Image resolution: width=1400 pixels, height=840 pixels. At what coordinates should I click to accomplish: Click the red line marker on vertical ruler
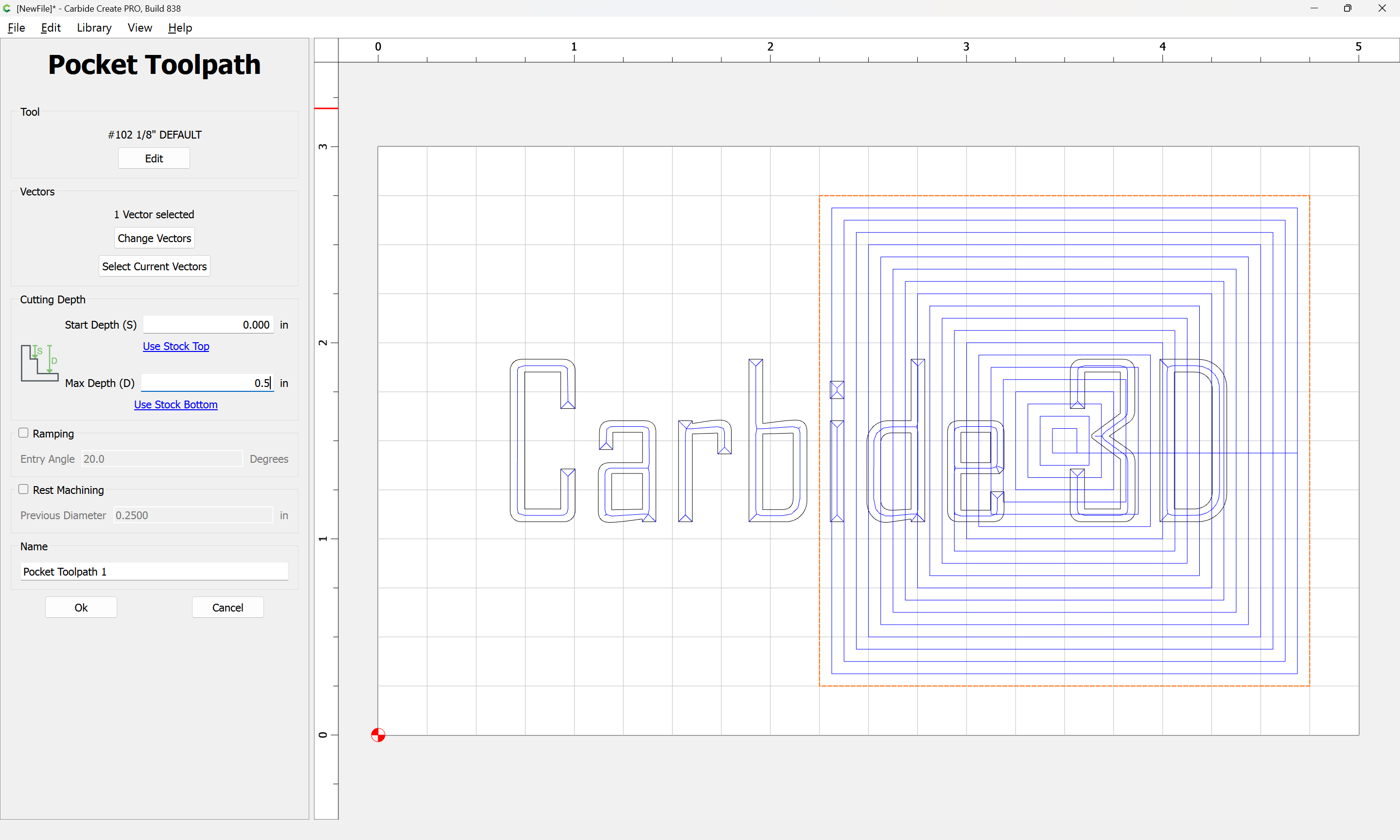tap(326, 108)
